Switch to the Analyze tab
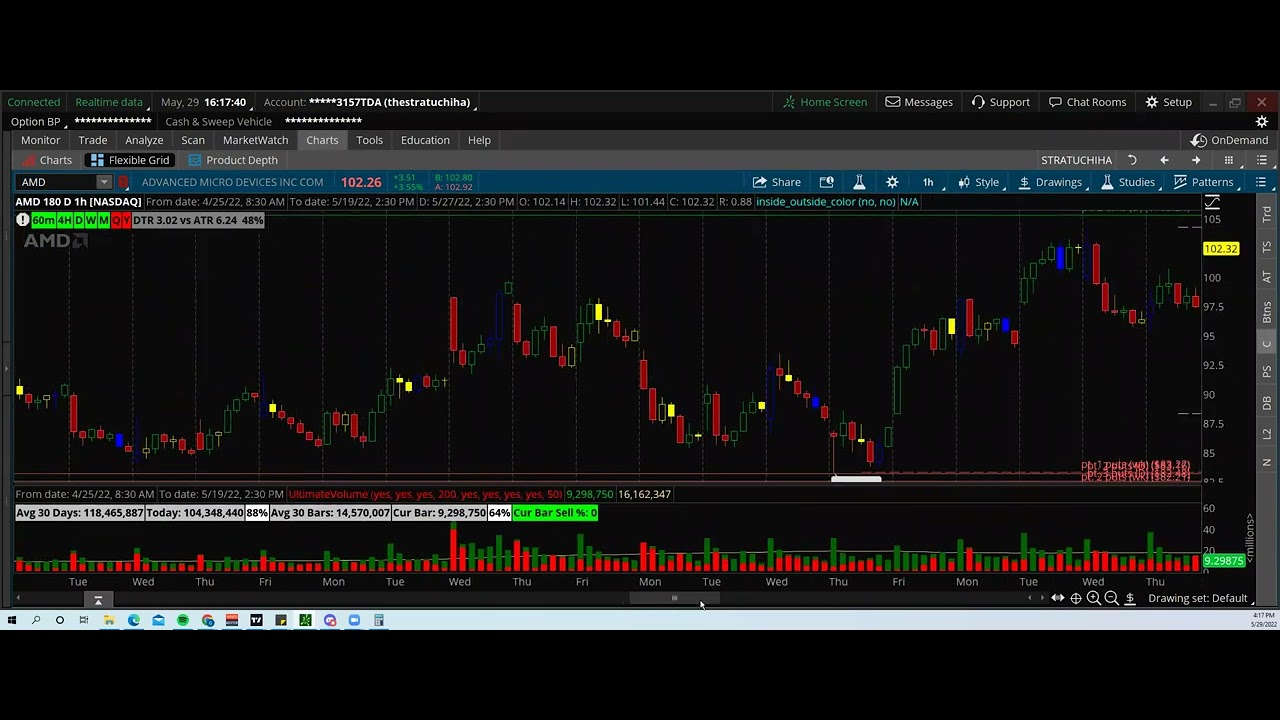 coord(144,140)
